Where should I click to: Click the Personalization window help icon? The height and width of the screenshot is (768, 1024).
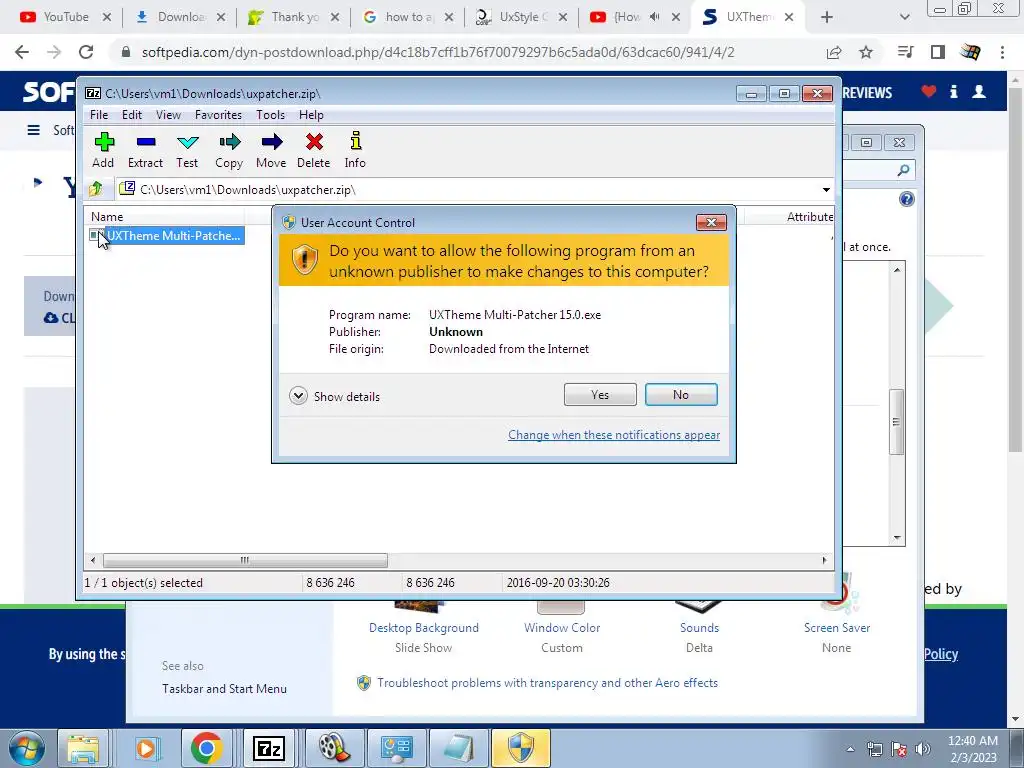click(x=906, y=199)
